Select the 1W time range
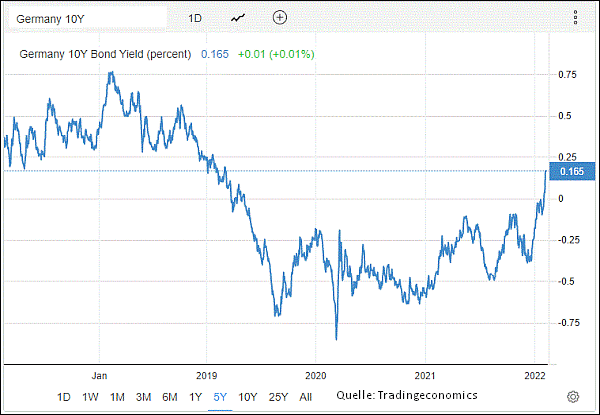Image resolution: width=600 pixels, height=415 pixels. pyautogui.click(x=90, y=397)
